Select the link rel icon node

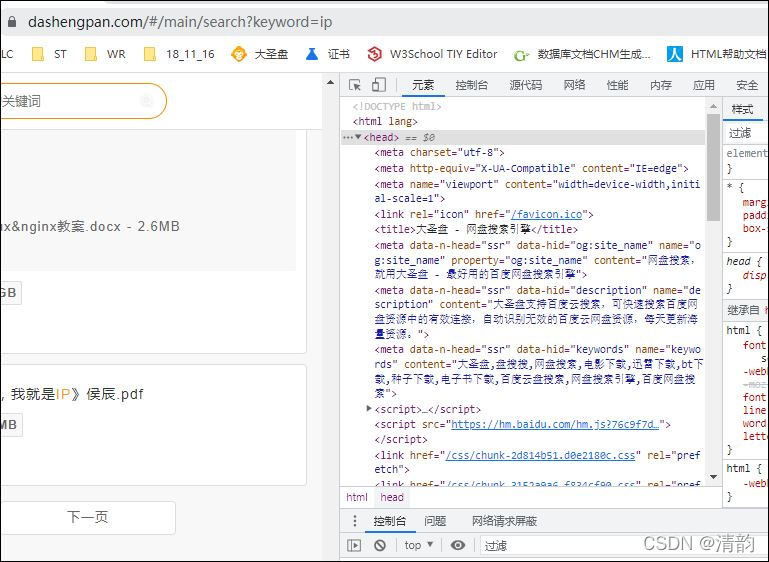pyautogui.click(x=484, y=214)
